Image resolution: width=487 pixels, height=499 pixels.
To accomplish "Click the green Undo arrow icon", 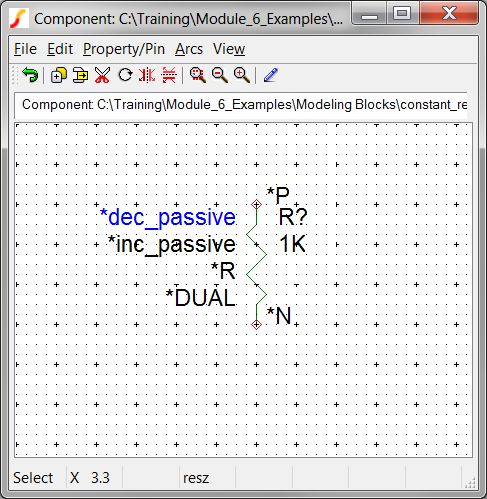I will [30, 75].
